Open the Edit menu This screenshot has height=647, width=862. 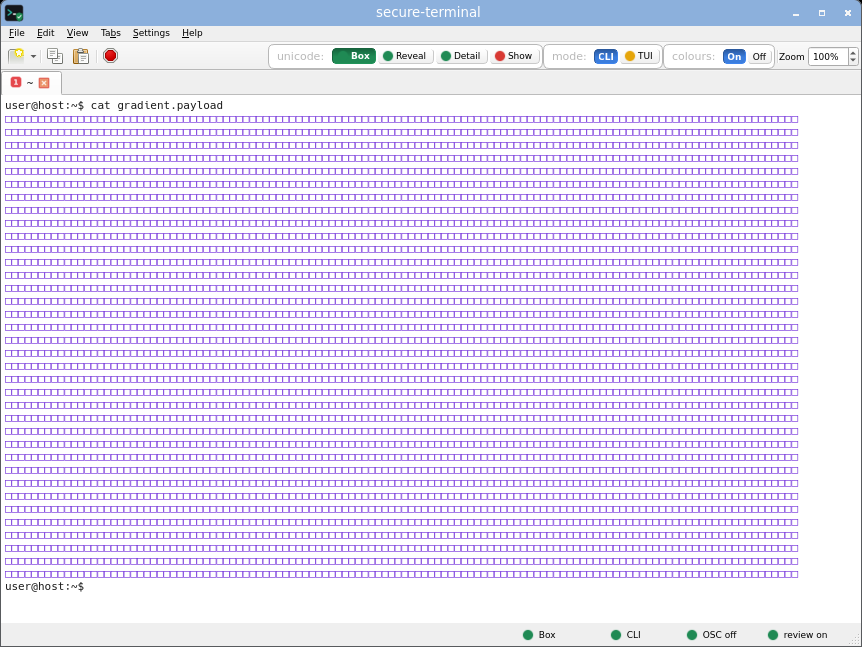(x=45, y=33)
